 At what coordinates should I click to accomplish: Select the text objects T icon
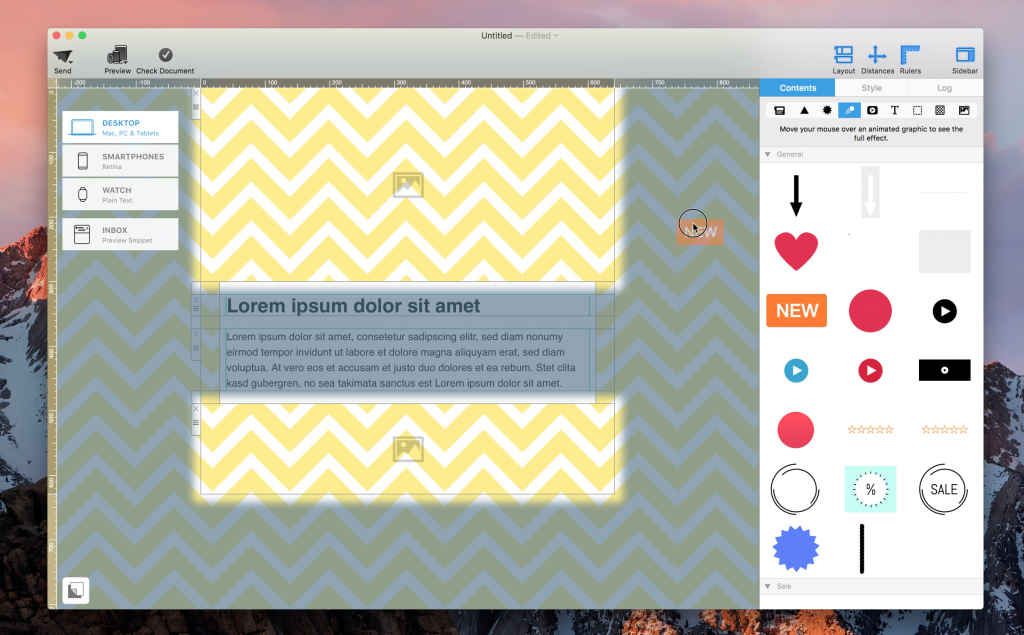coord(895,110)
